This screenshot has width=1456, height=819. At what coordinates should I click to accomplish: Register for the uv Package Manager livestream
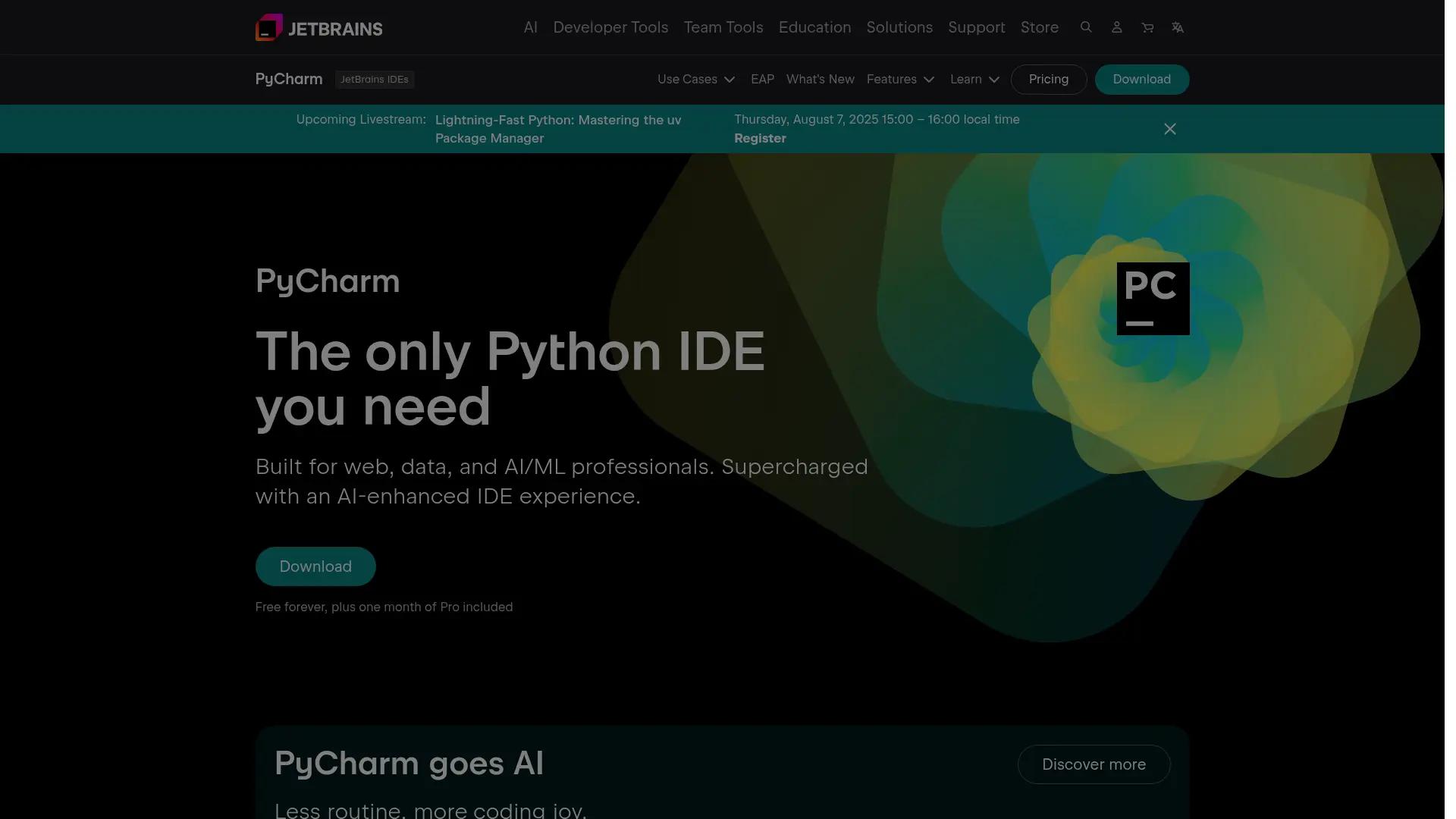point(760,138)
